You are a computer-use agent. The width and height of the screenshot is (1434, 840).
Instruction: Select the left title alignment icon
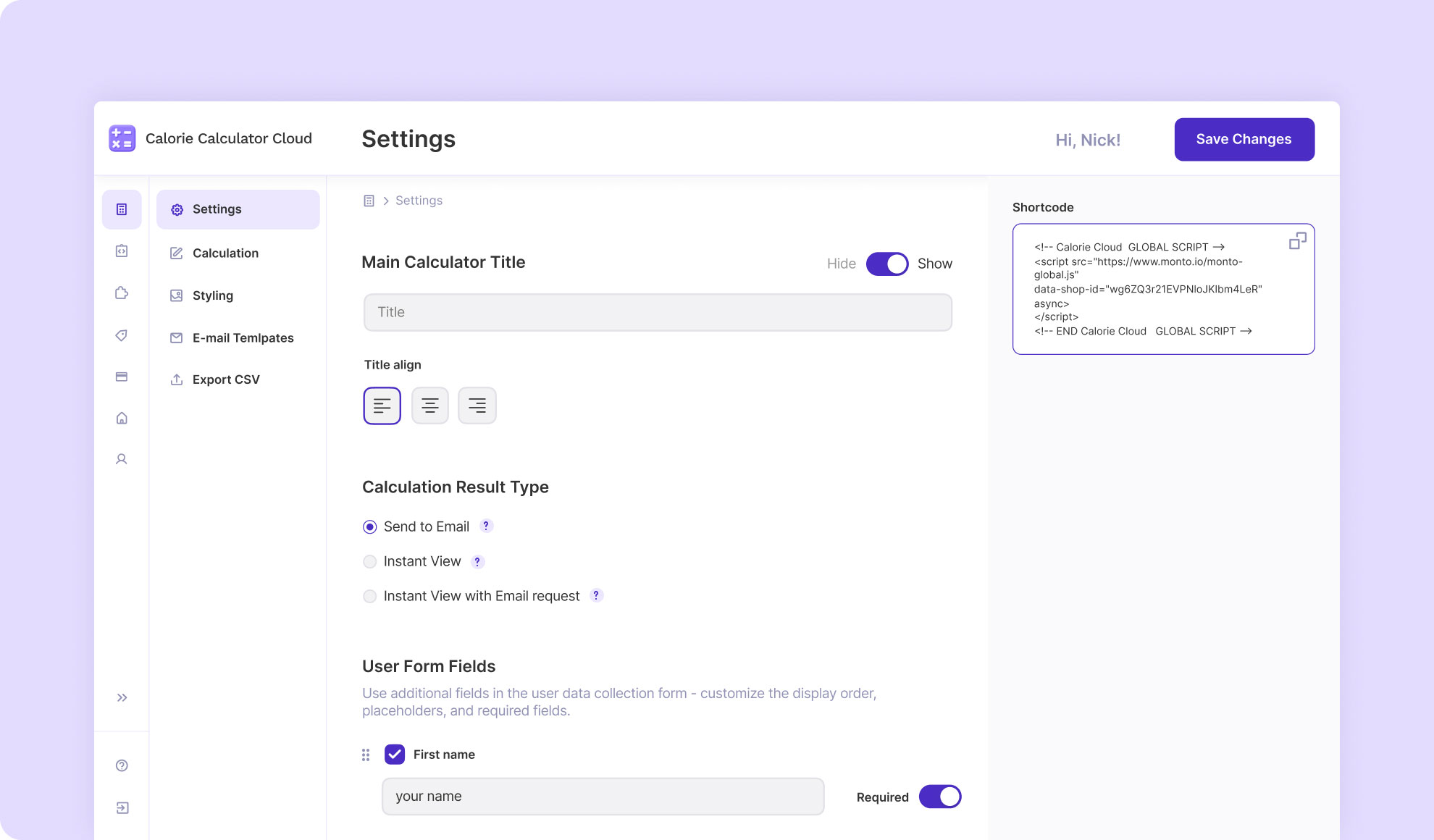pos(381,405)
